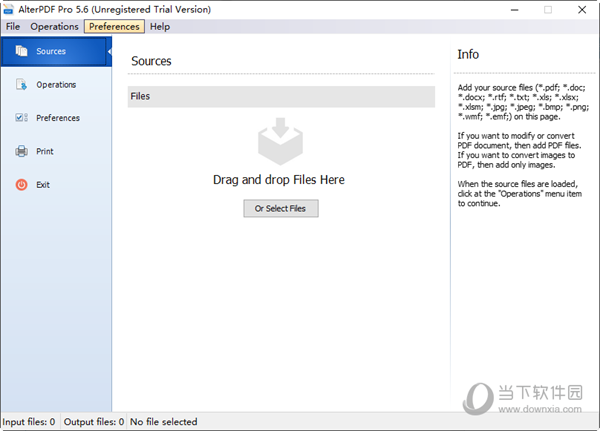Choose the Print label in sidebar

(x=45, y=151)
